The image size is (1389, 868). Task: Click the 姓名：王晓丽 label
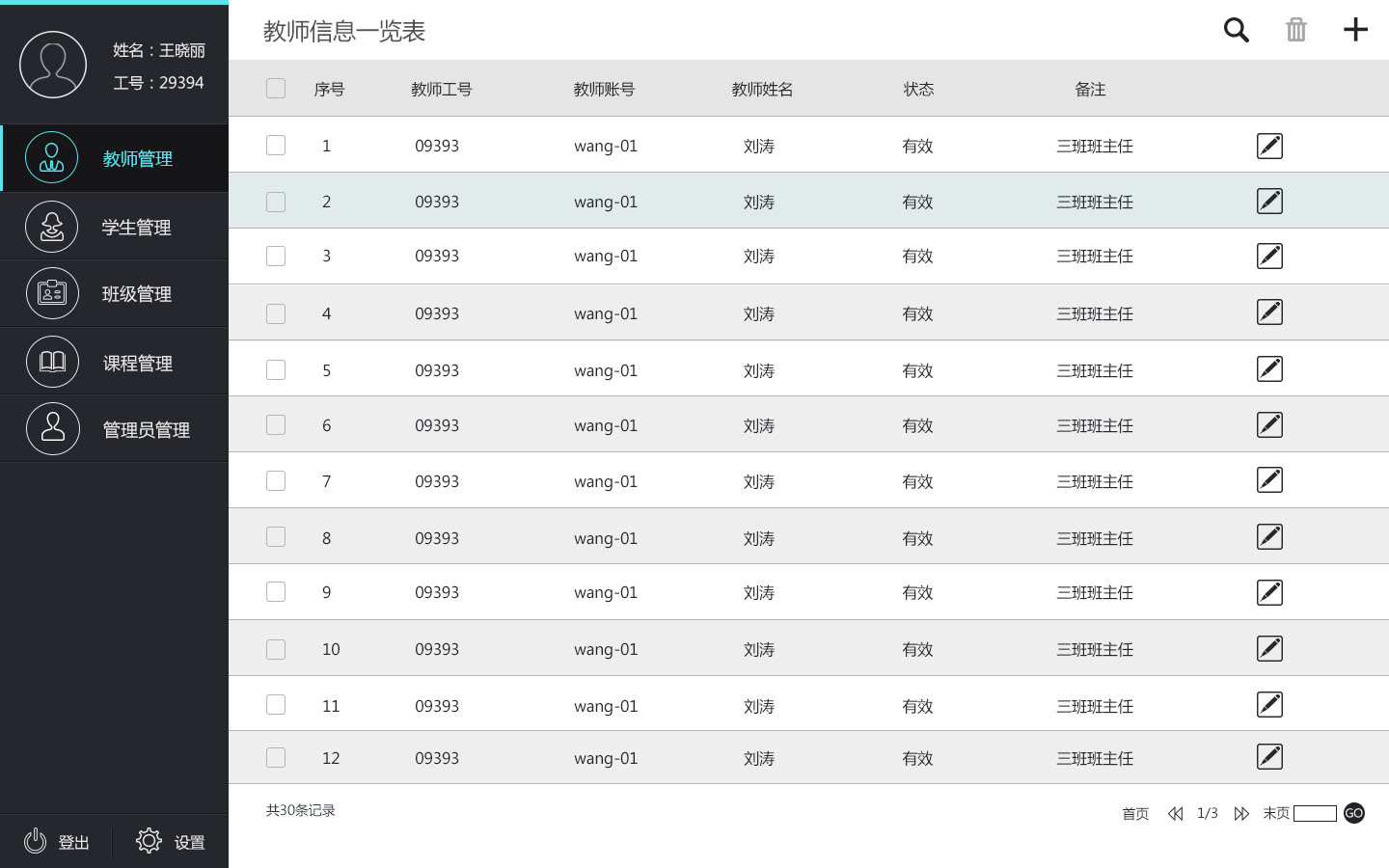pyautogui.click(x=159, y=50)
